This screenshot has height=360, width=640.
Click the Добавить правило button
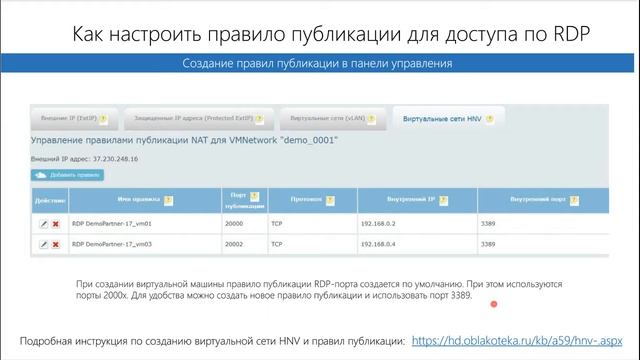[x=67, y=175]
